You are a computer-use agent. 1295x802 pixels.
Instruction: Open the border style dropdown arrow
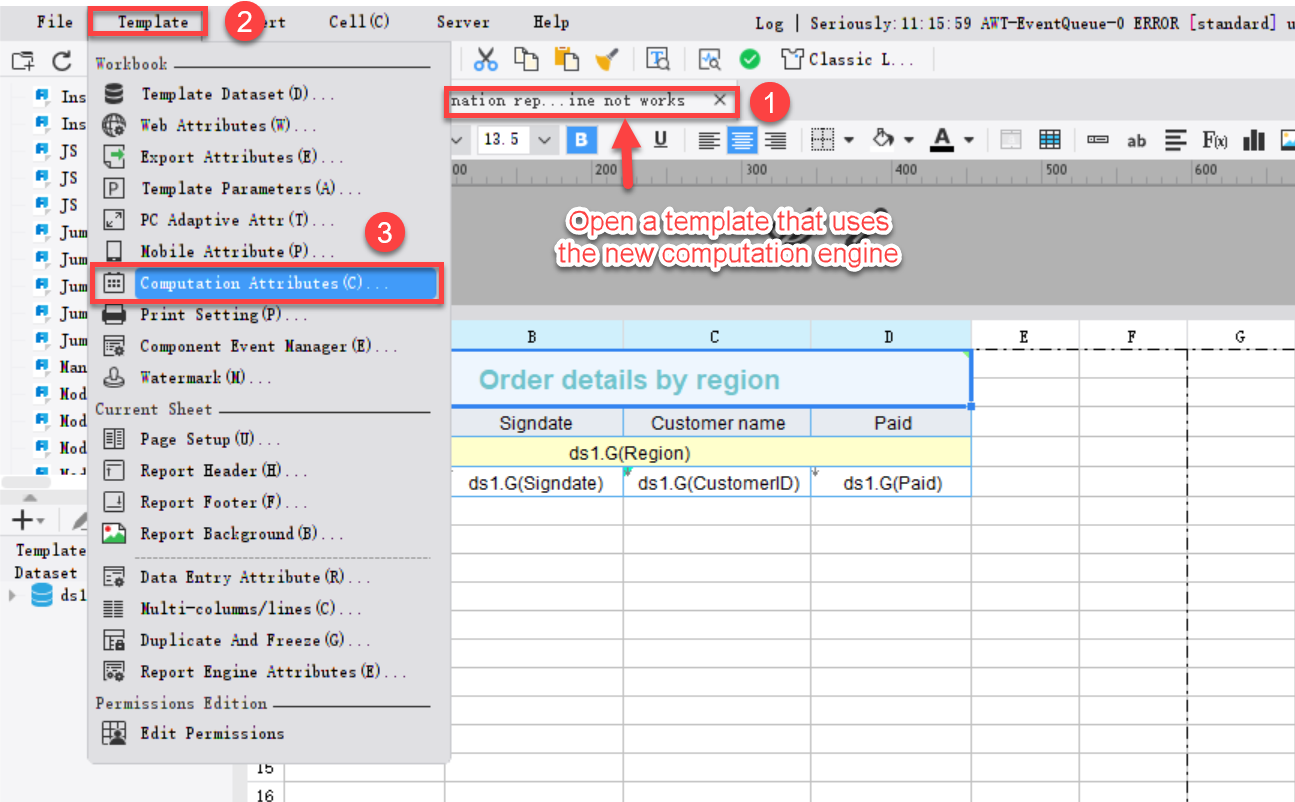(x=849, y=140)
